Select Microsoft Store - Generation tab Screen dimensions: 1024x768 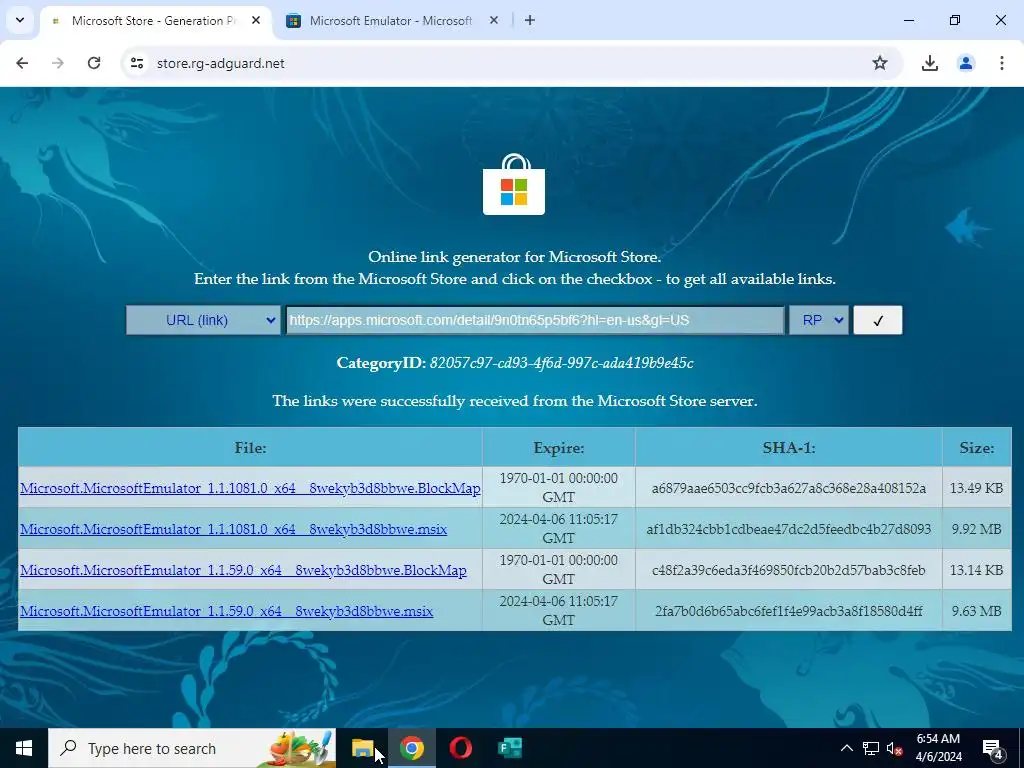point(155,20)
